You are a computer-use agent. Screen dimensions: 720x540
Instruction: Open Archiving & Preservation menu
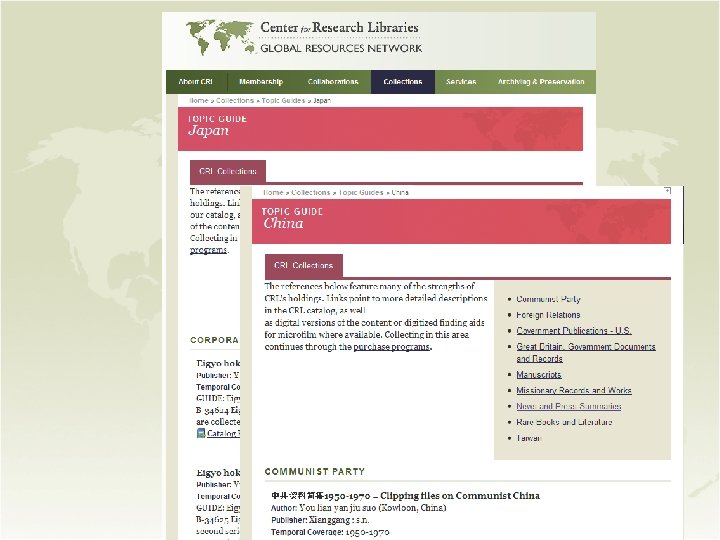(x=541, y=82)
